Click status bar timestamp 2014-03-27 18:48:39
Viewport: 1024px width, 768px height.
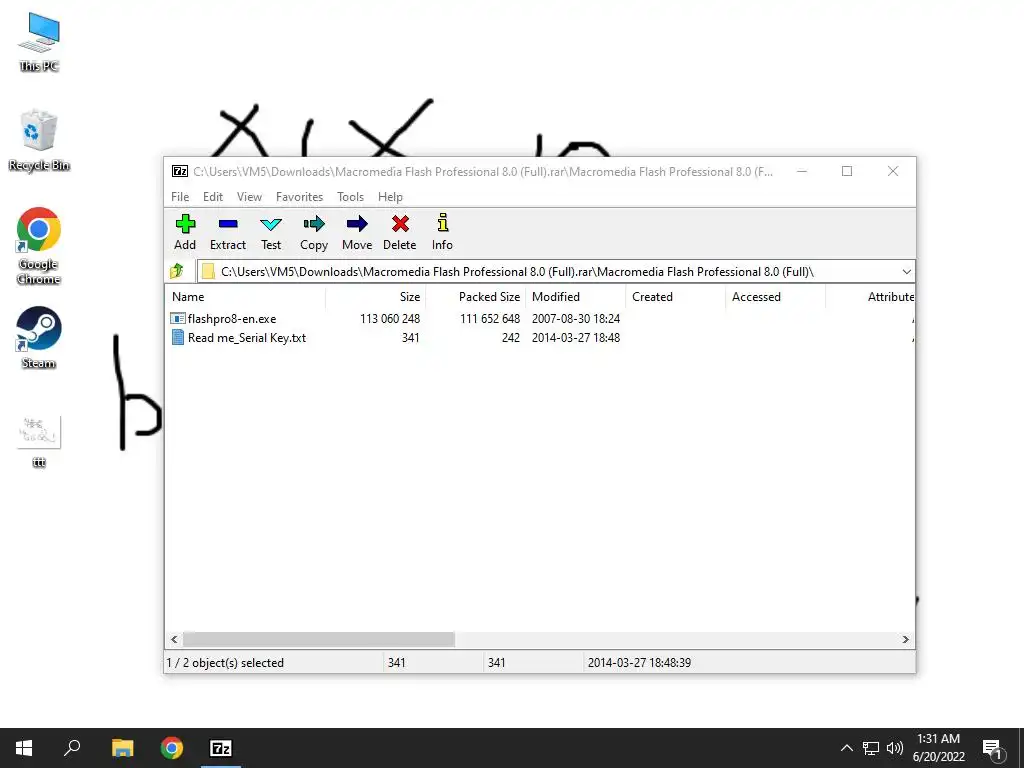tap(639, 662)
